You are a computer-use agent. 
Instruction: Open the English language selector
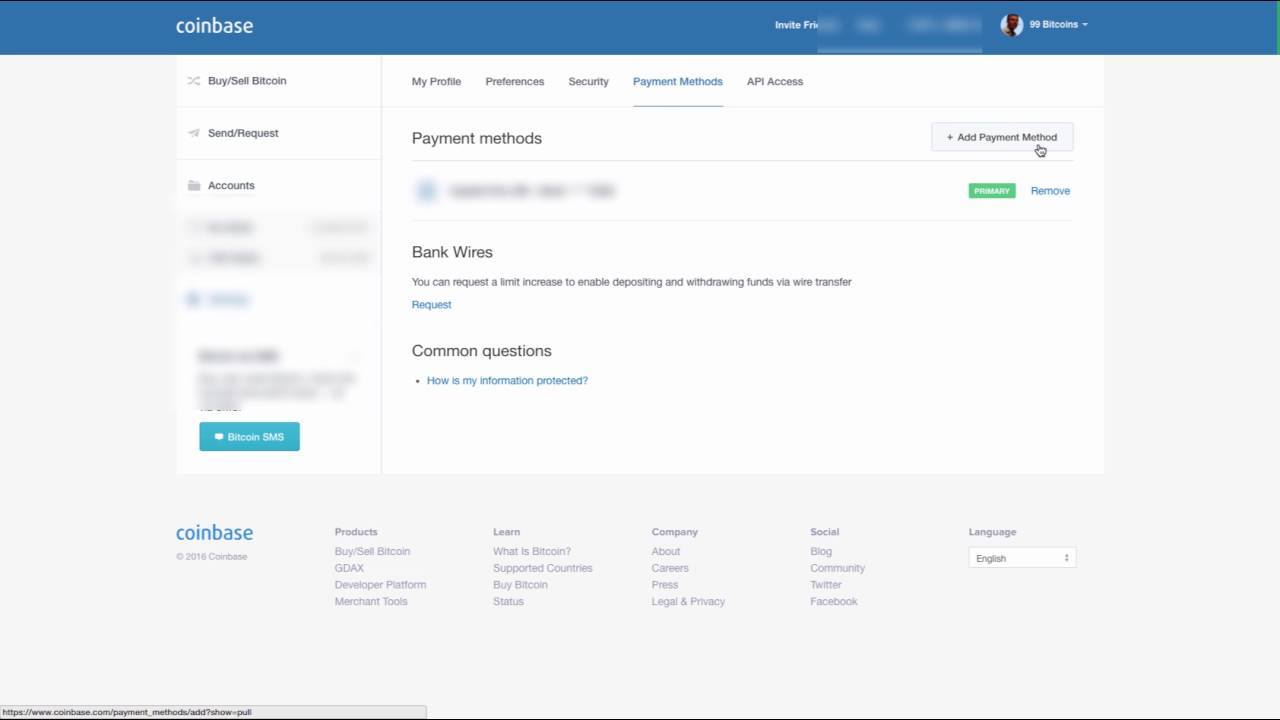(x=1022, y=558)
